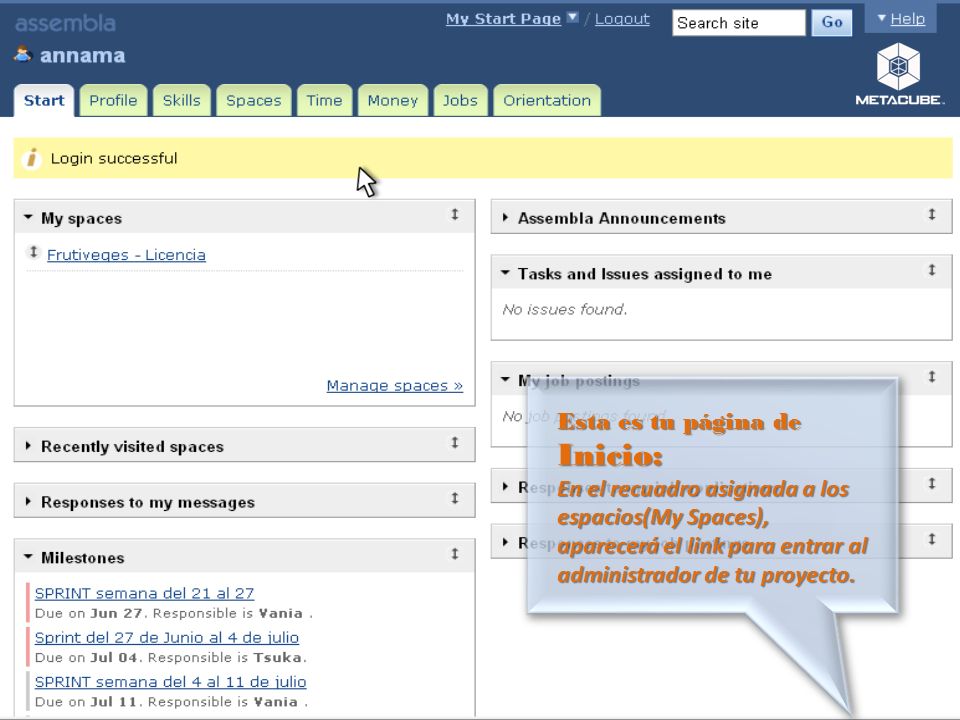
Task: Click 'Due on Jul 04. Responsible is Tsuka' text
Action: point(171,658)
